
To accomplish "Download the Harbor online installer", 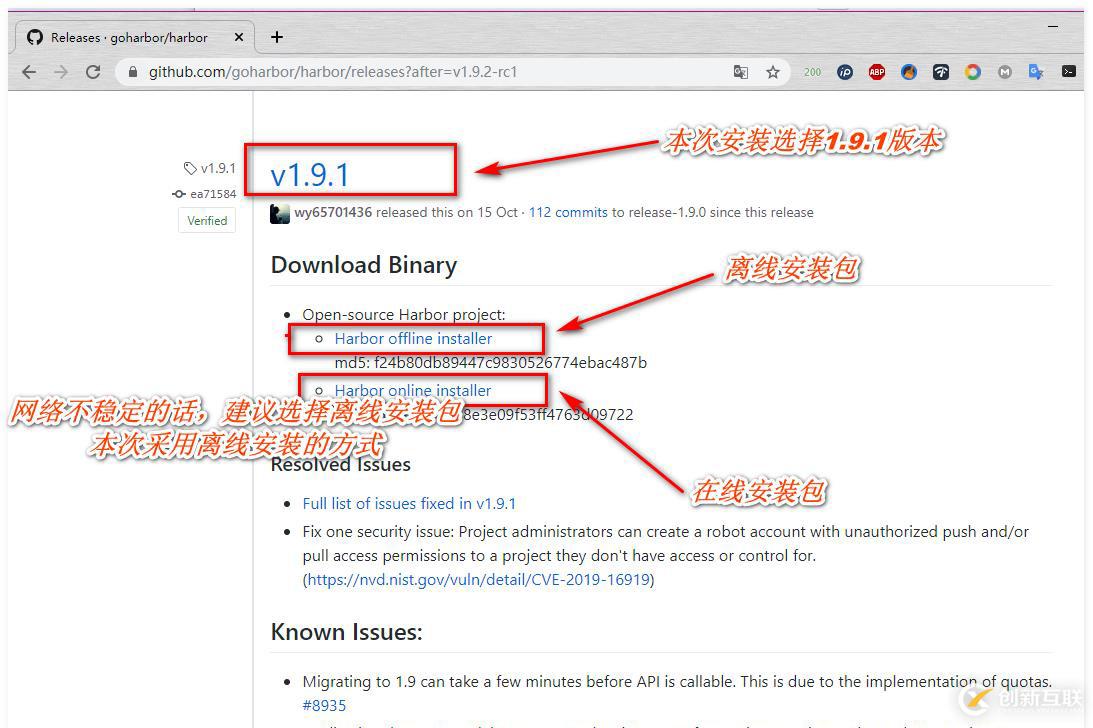I will coord(413,390).
